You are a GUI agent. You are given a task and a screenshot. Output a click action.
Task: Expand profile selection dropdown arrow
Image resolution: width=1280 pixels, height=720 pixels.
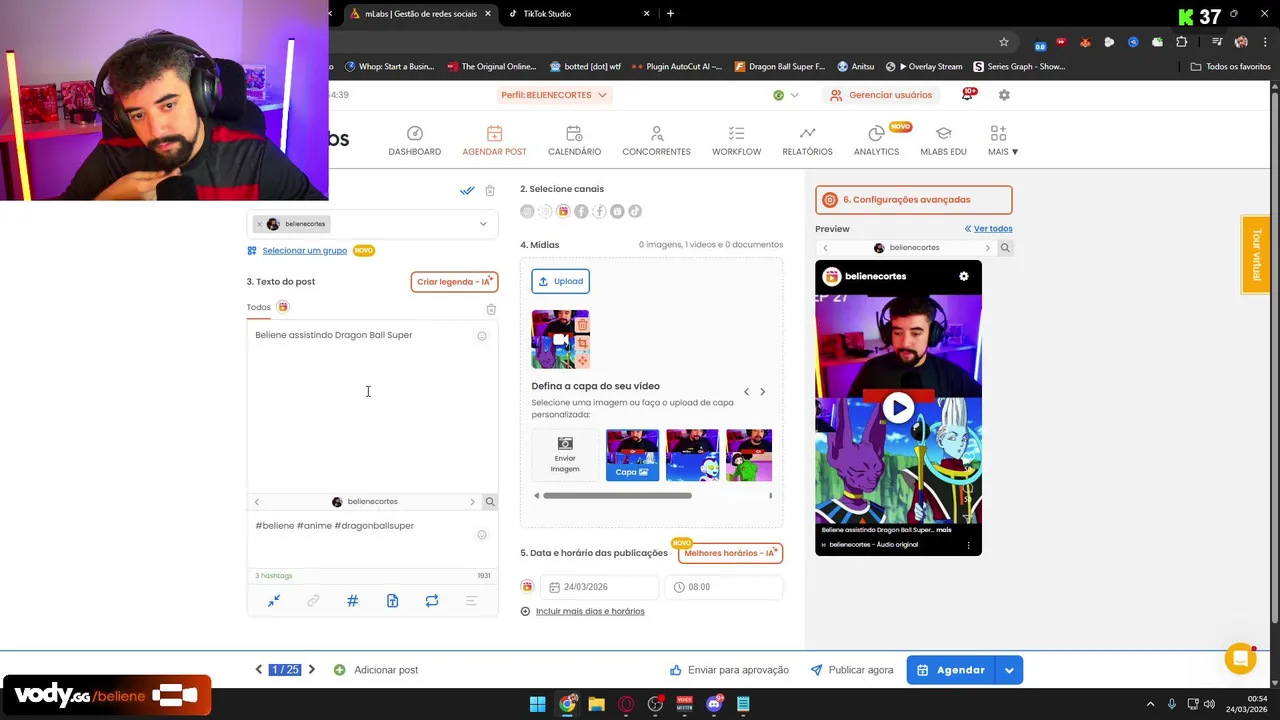tap(483, 224)
